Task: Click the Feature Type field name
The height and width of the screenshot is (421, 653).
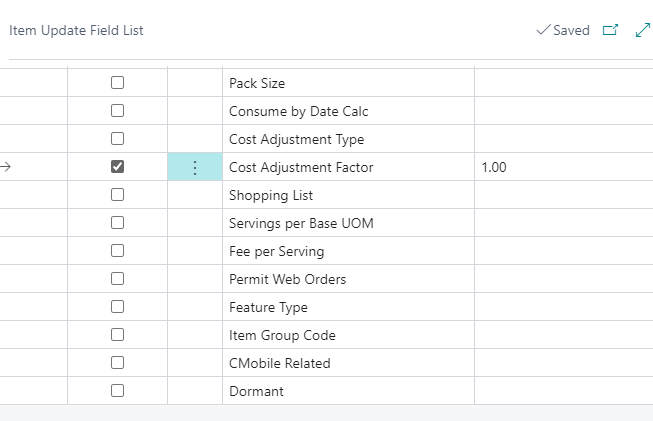Action: pyautogui.click(x=268, y=307)
